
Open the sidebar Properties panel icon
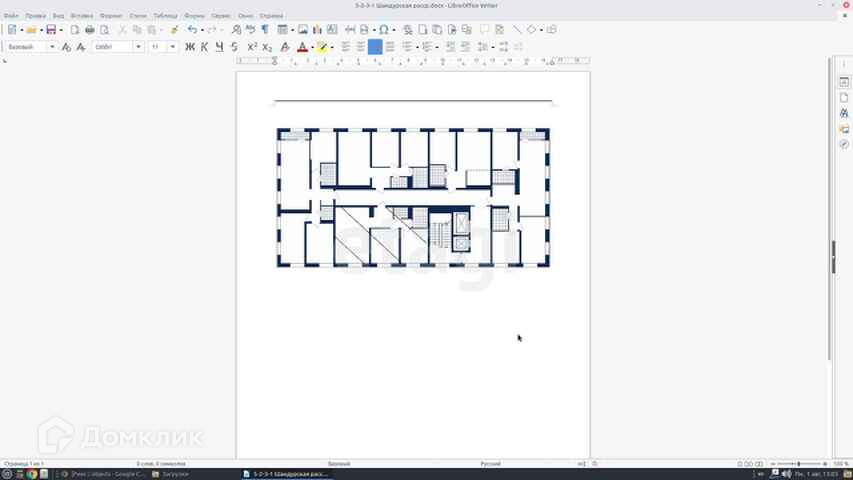[844, 82]
